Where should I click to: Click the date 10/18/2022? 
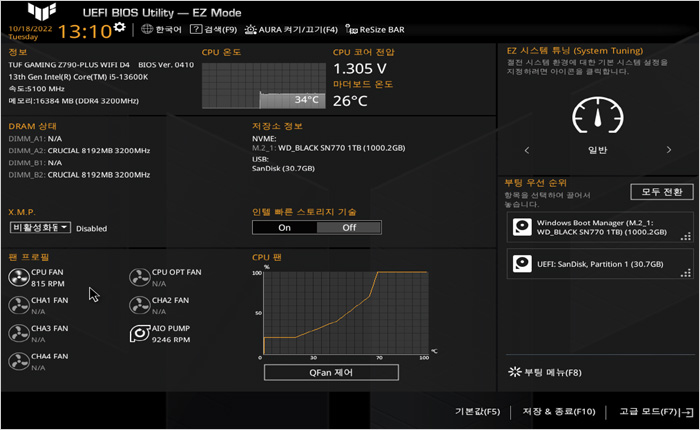point(30,29)
